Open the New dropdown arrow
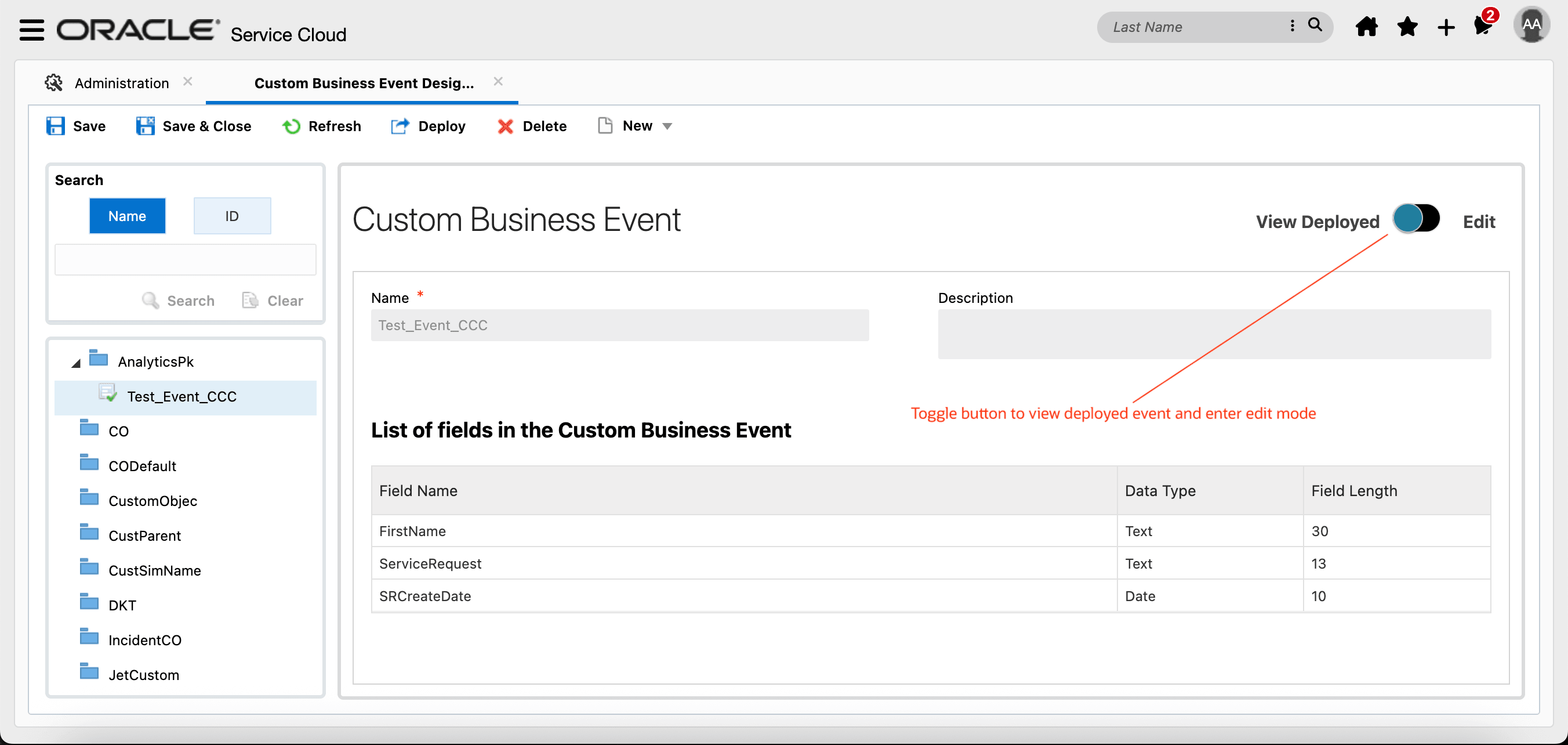The height and width of the screenshot is (745, 1568). (x=667, y=126)
